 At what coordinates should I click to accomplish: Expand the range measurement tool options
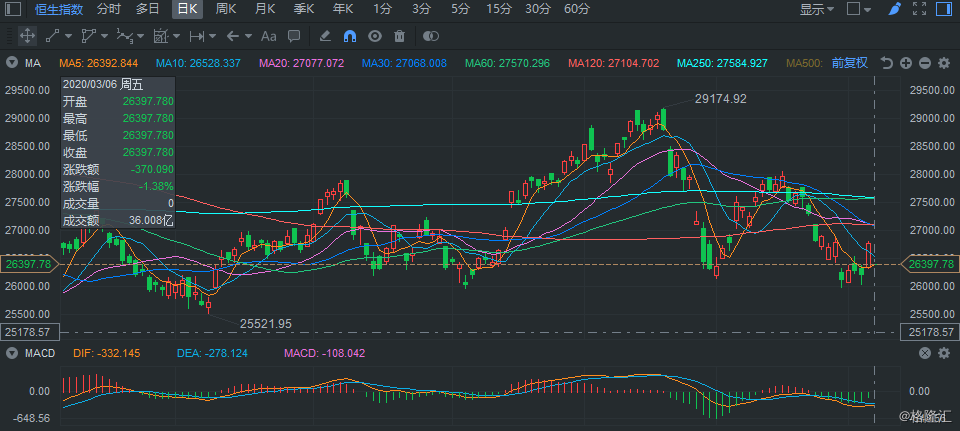212,36
